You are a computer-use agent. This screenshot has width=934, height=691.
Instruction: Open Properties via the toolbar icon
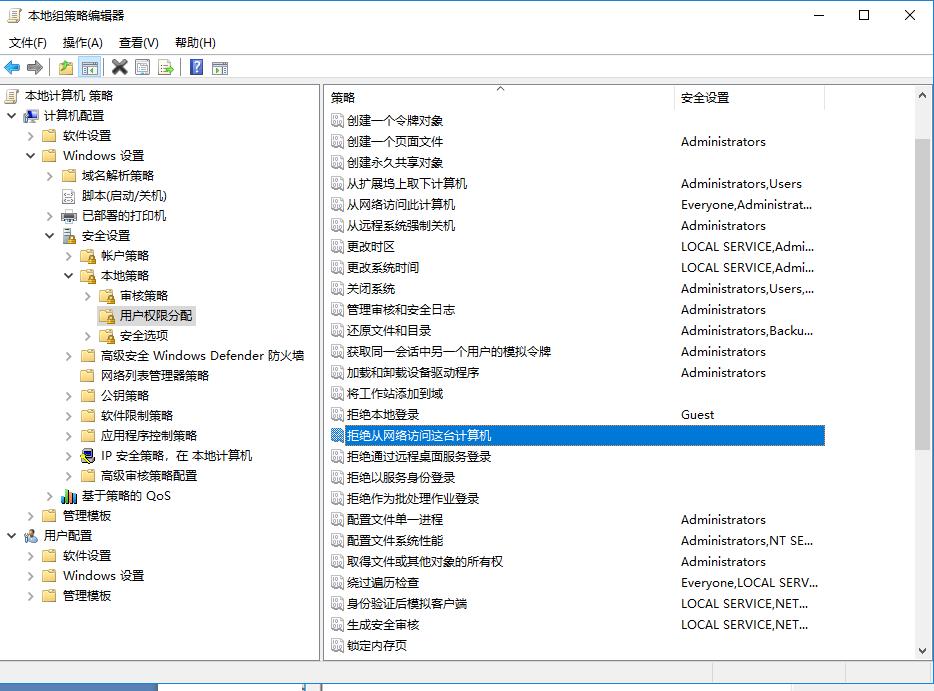click(143, 66)
